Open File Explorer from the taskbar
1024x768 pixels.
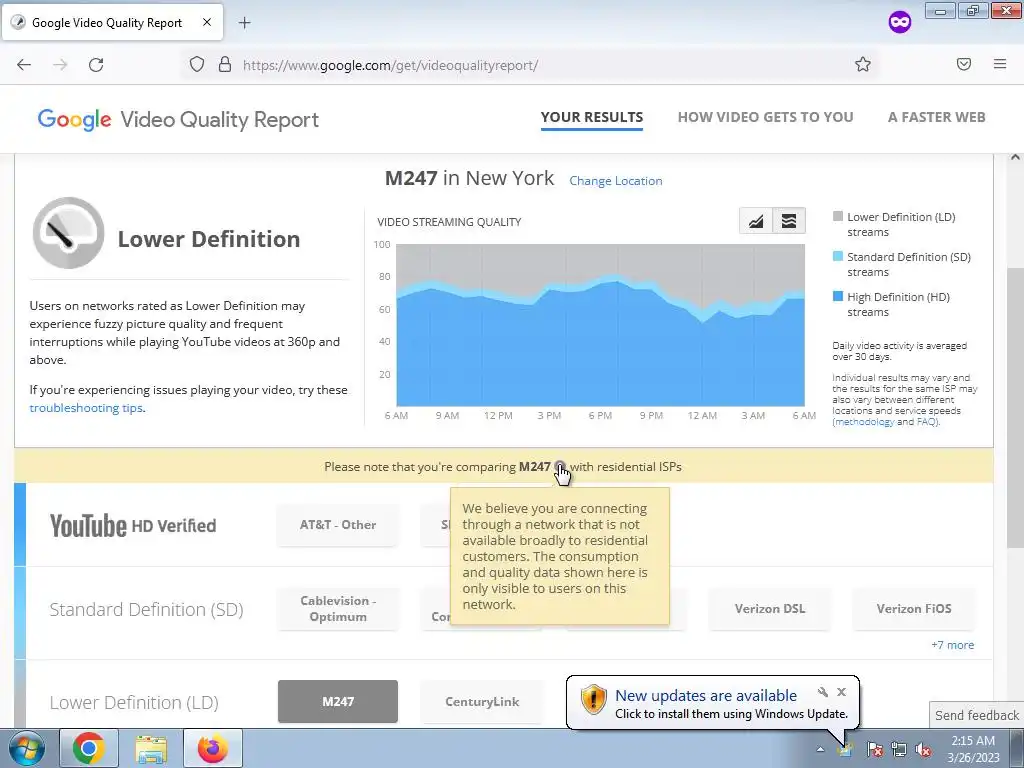[x=151, y=748]
